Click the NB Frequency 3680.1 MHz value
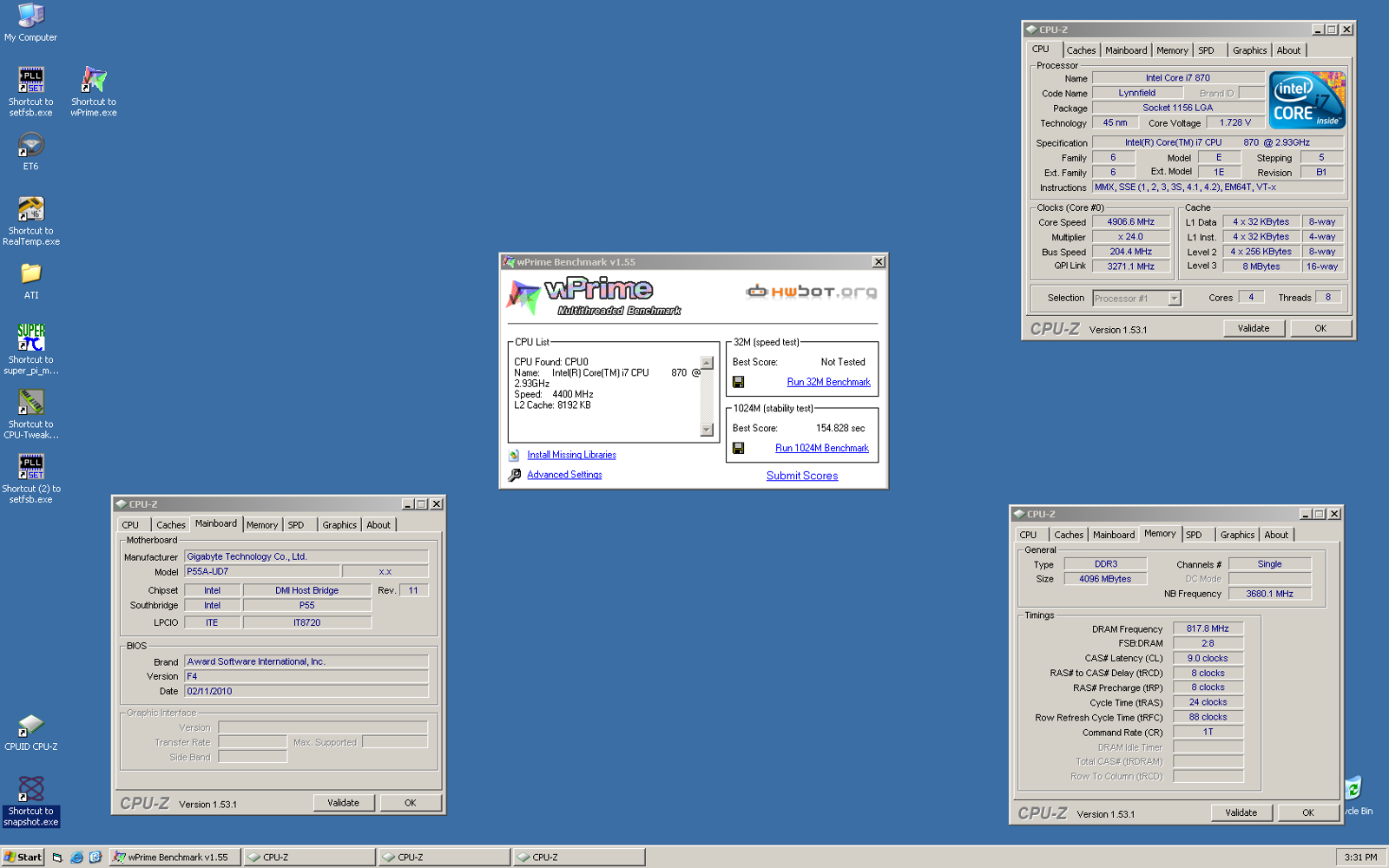 (1269, 594)
